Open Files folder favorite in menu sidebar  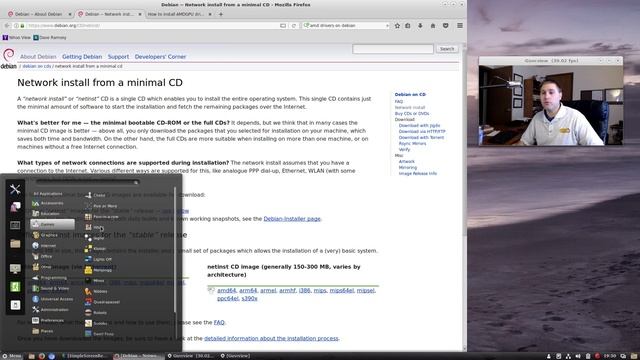coord(15,244)
